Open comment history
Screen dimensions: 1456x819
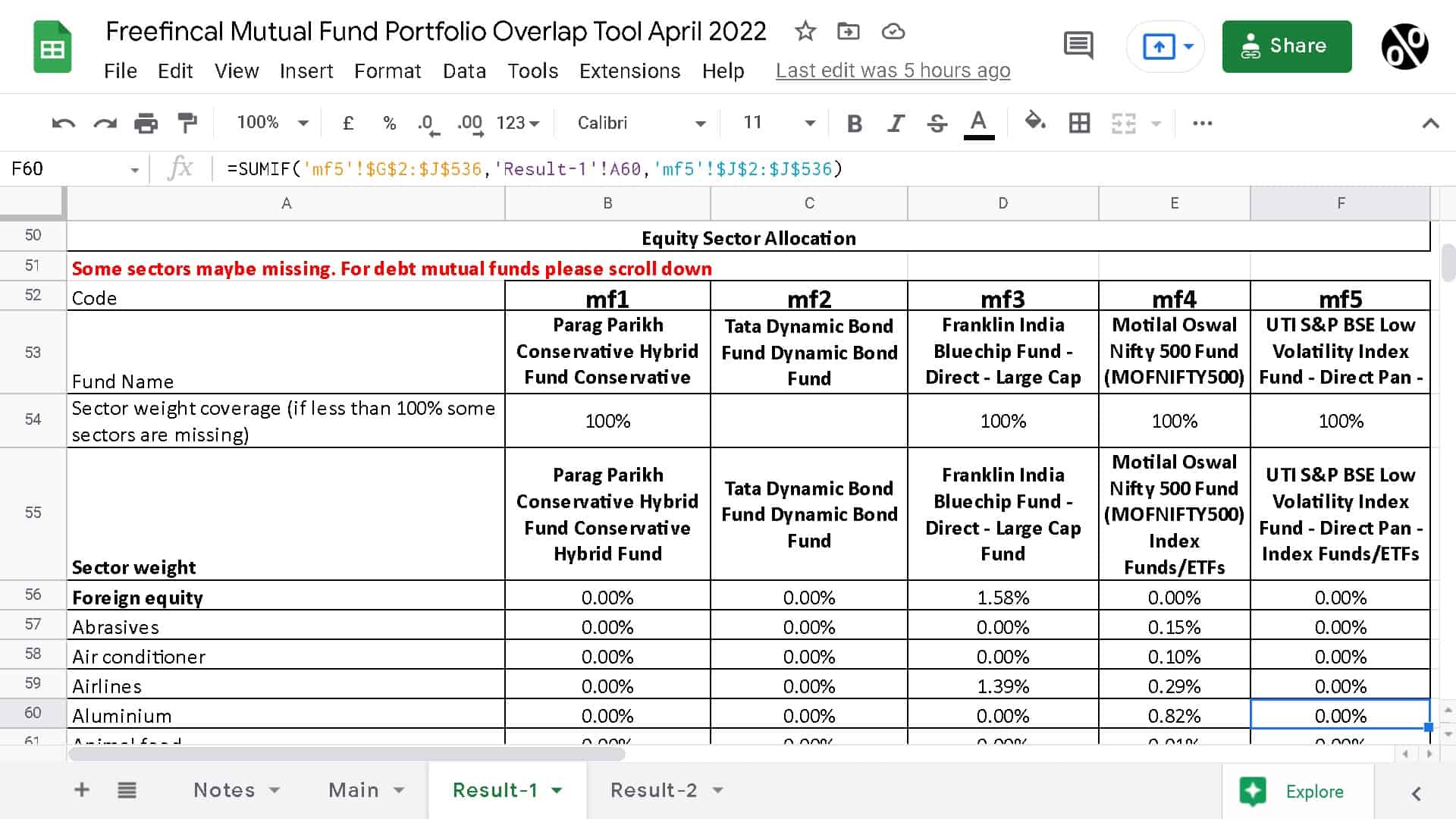[1078, 45]
